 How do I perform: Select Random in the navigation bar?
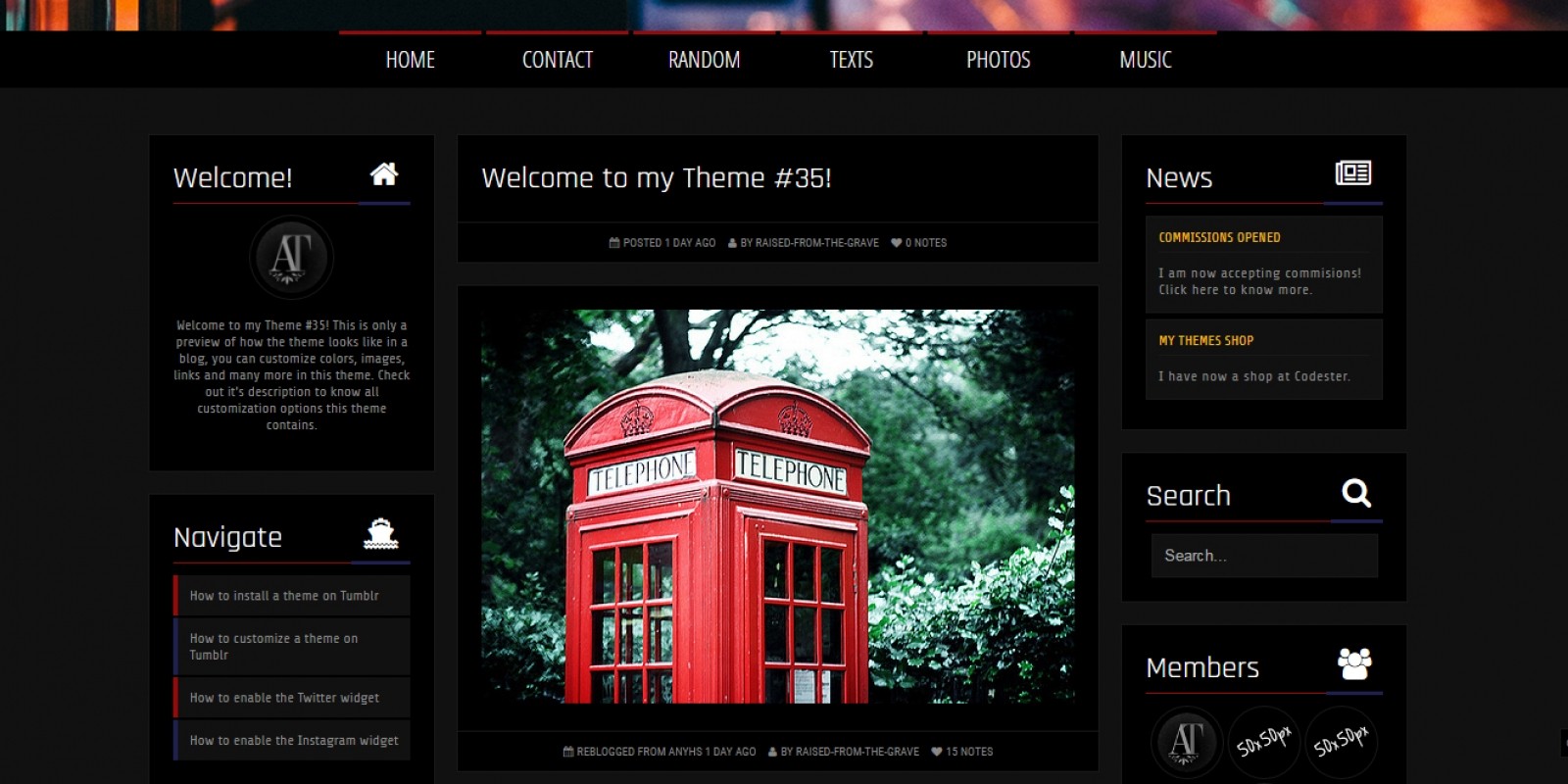[x=705, y=60]
